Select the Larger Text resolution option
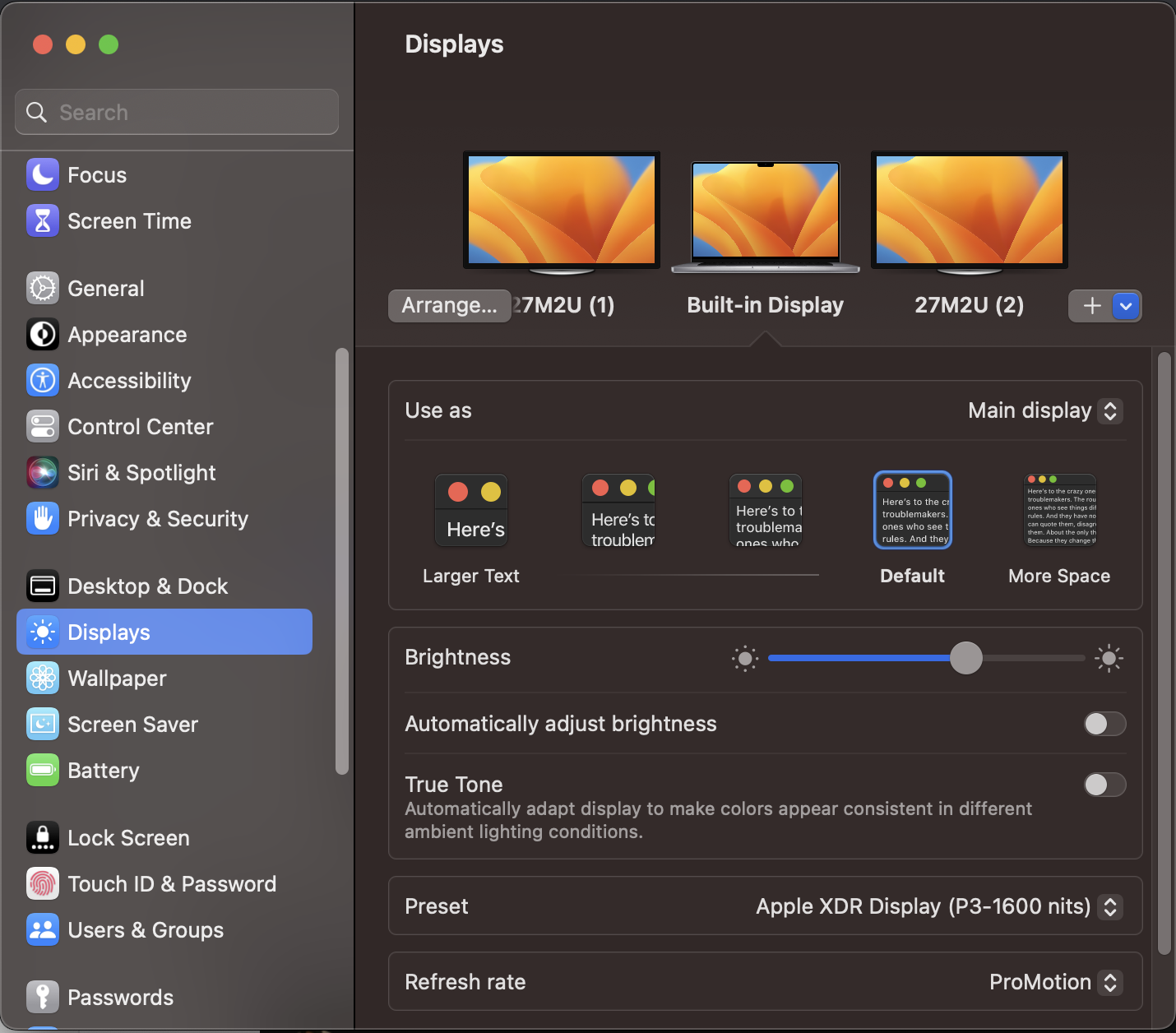This screenshot has height=1033, width=1176. [x=471, y=510]
